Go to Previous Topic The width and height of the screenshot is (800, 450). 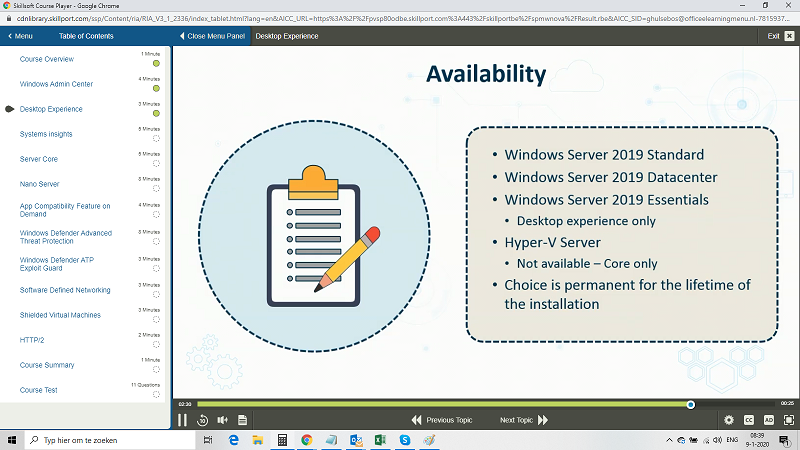pyautogui.click(x=442, y=420)
